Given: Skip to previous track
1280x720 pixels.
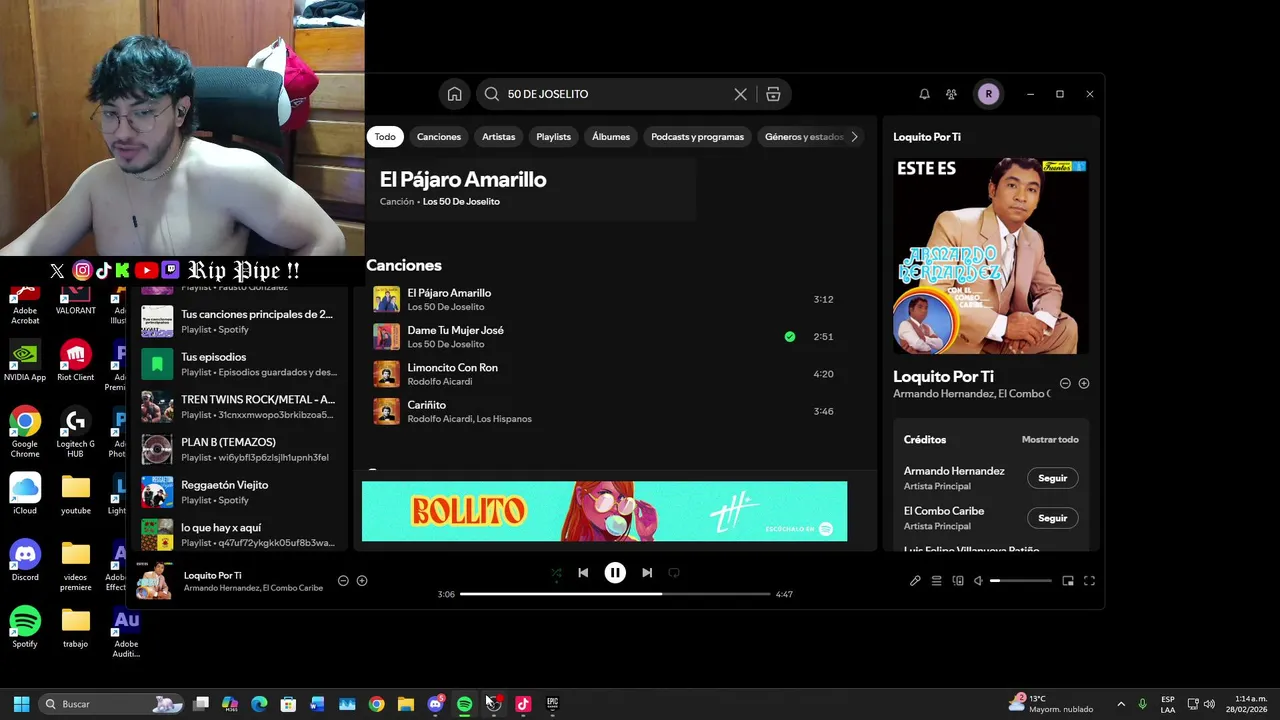Looking at the screenshot, I should (x=583, y=573).
